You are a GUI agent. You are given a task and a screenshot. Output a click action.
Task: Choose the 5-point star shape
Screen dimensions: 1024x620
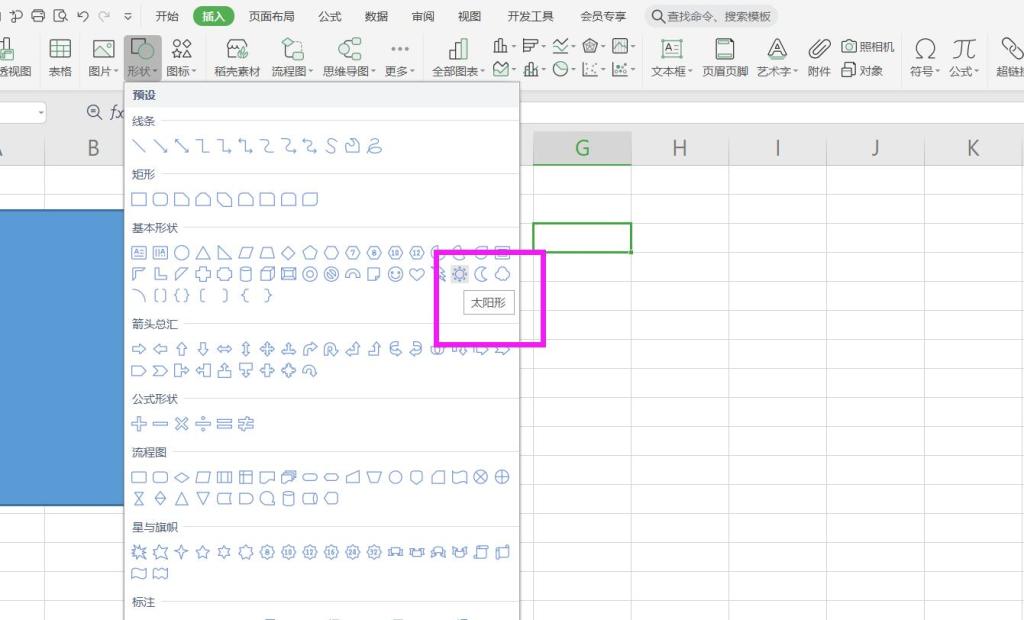[203, 552]
